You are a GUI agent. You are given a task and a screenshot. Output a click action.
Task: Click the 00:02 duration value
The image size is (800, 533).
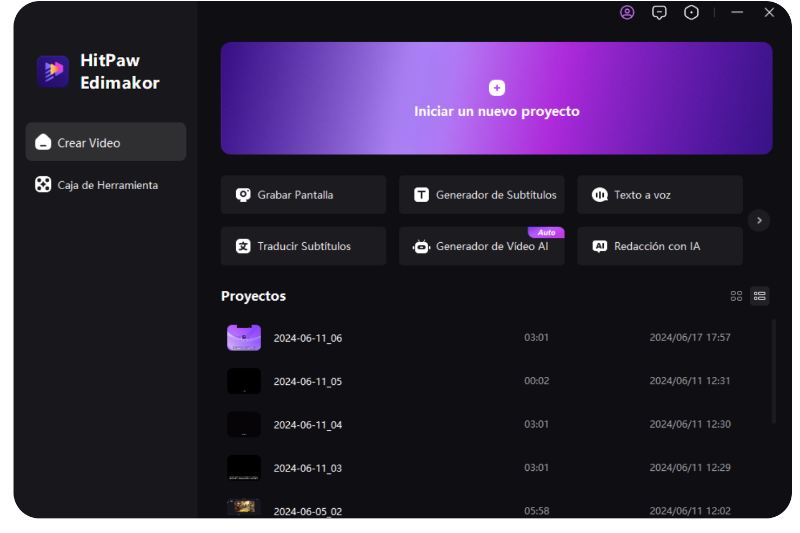pyautogui.click(x=536, y=380)
